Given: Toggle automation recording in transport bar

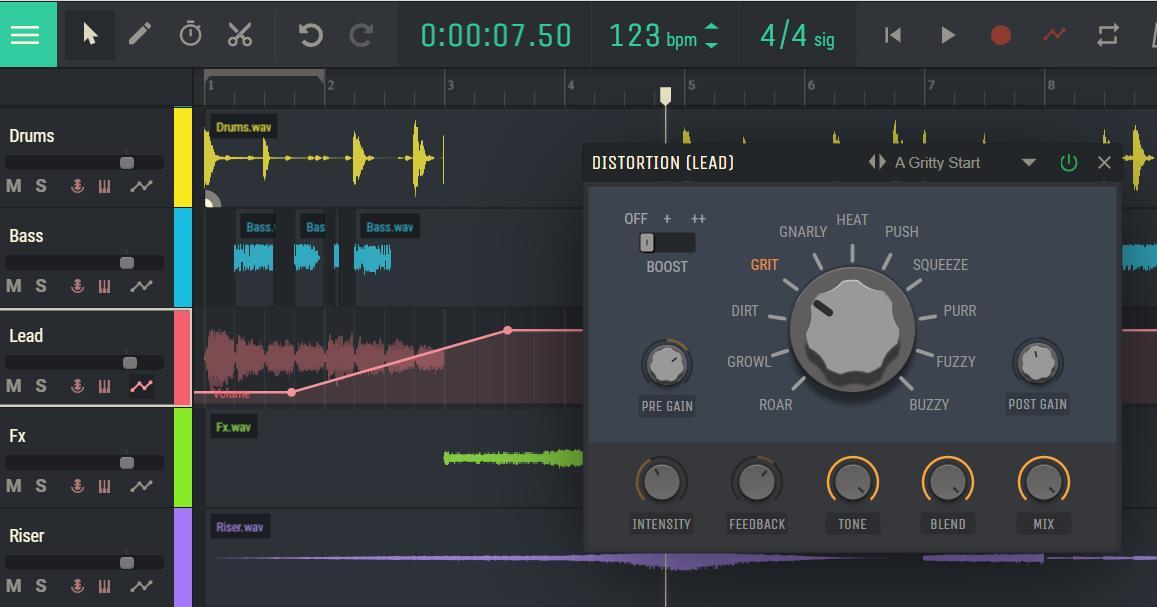Looking at the screenshot, I should tap(1054, 35).
